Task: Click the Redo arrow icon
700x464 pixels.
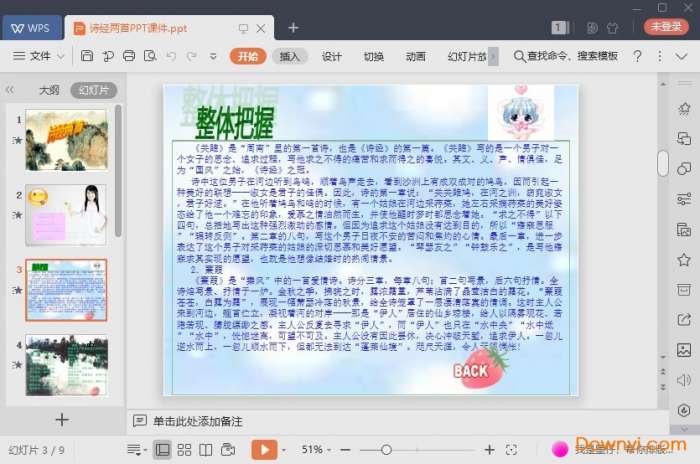Action: (x=192, y=56)
